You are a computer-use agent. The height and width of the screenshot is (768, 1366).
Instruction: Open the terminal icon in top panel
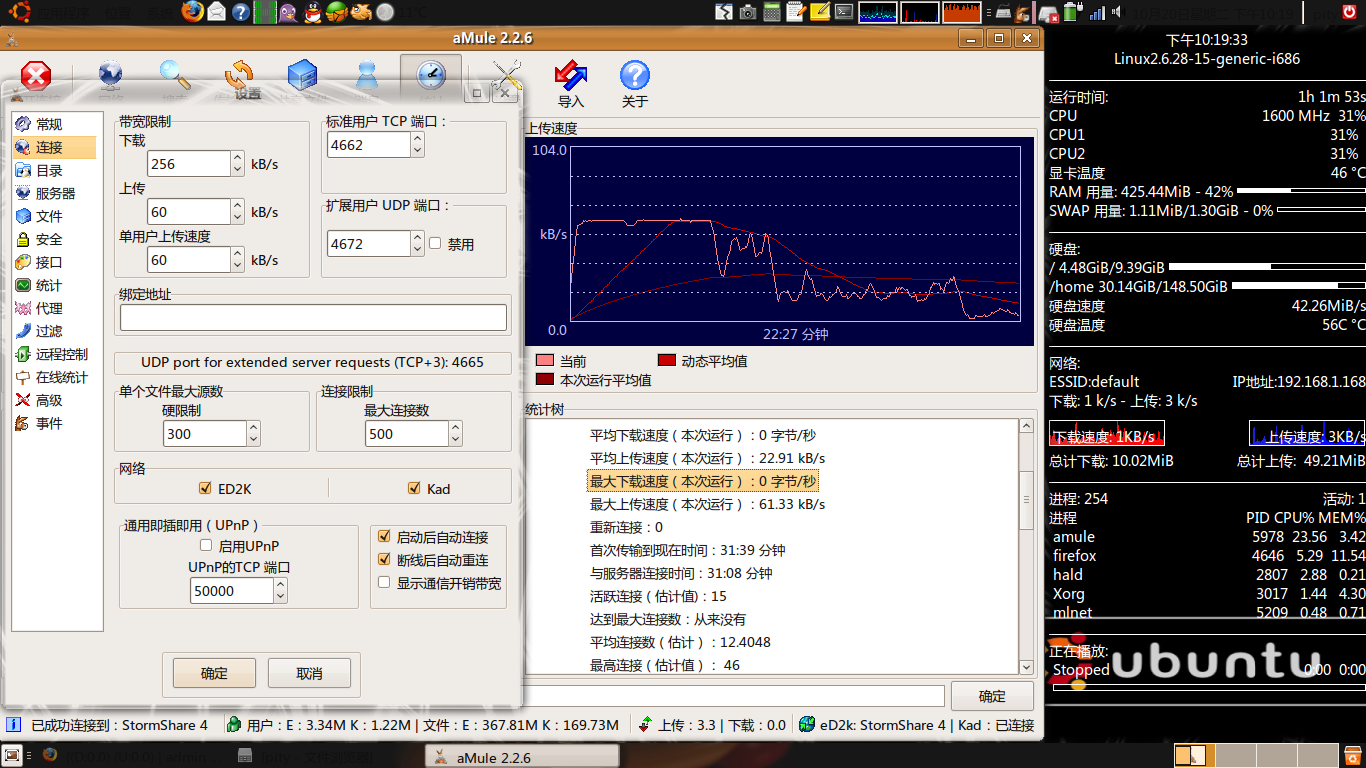point(844,12)
